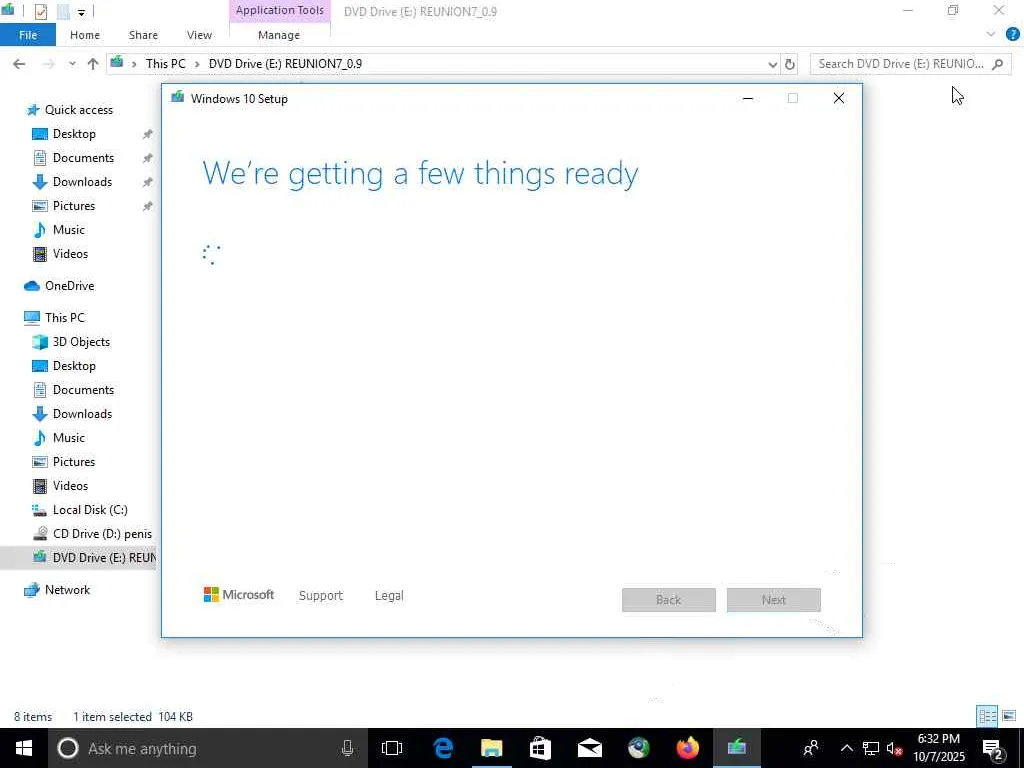This screenshot has width=1024, height=768.
Task: Open Downloads under This PC
Action: 82,414
